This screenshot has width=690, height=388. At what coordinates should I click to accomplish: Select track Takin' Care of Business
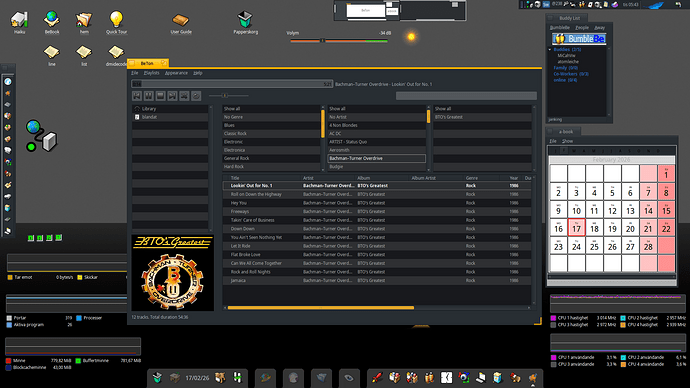click(377, 220)
